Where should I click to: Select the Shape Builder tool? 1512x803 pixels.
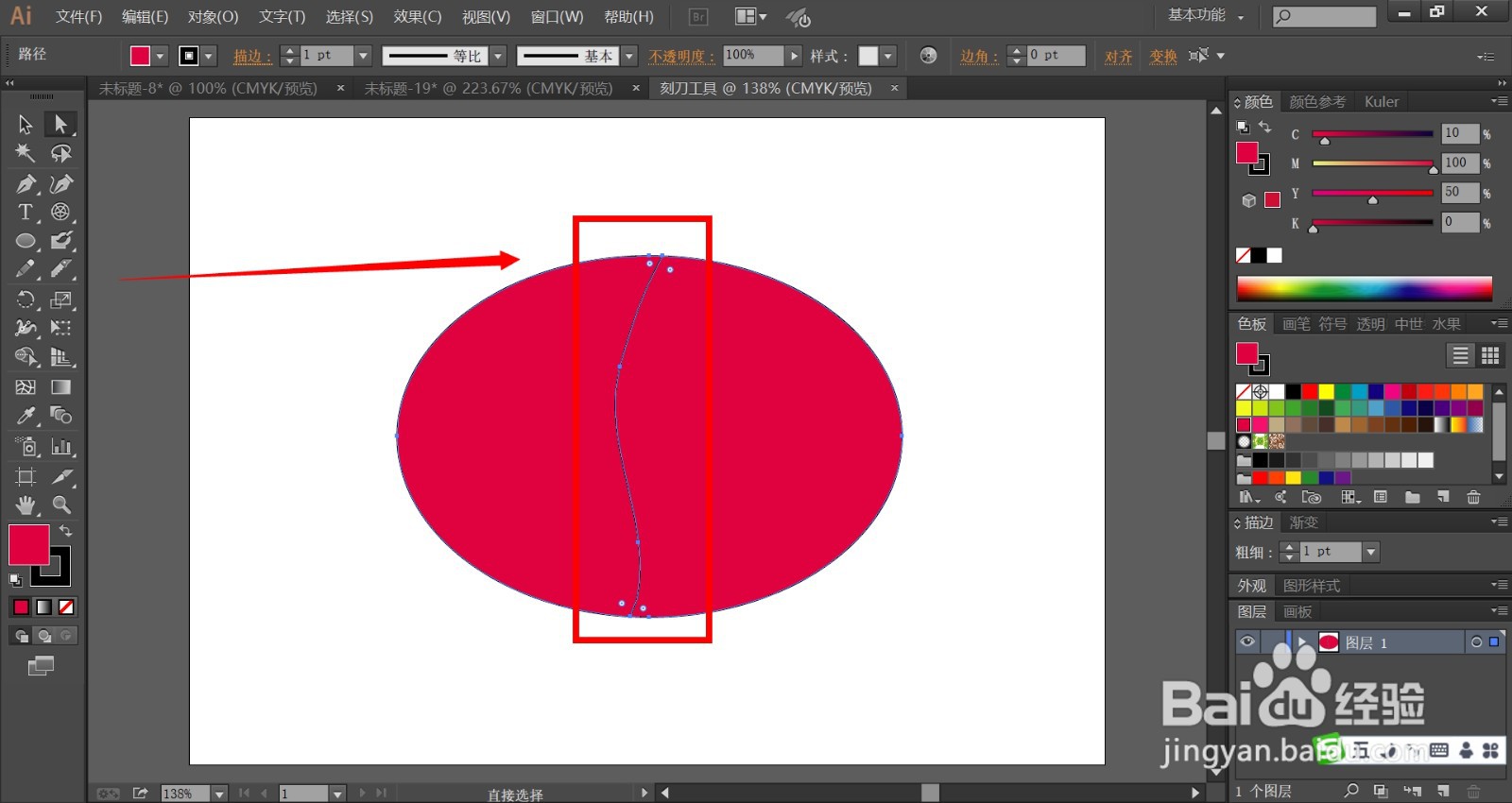coord(26,357)
